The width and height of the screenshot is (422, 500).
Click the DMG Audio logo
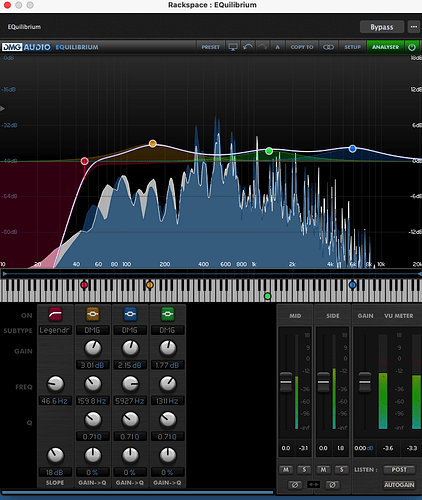(27, 47)
